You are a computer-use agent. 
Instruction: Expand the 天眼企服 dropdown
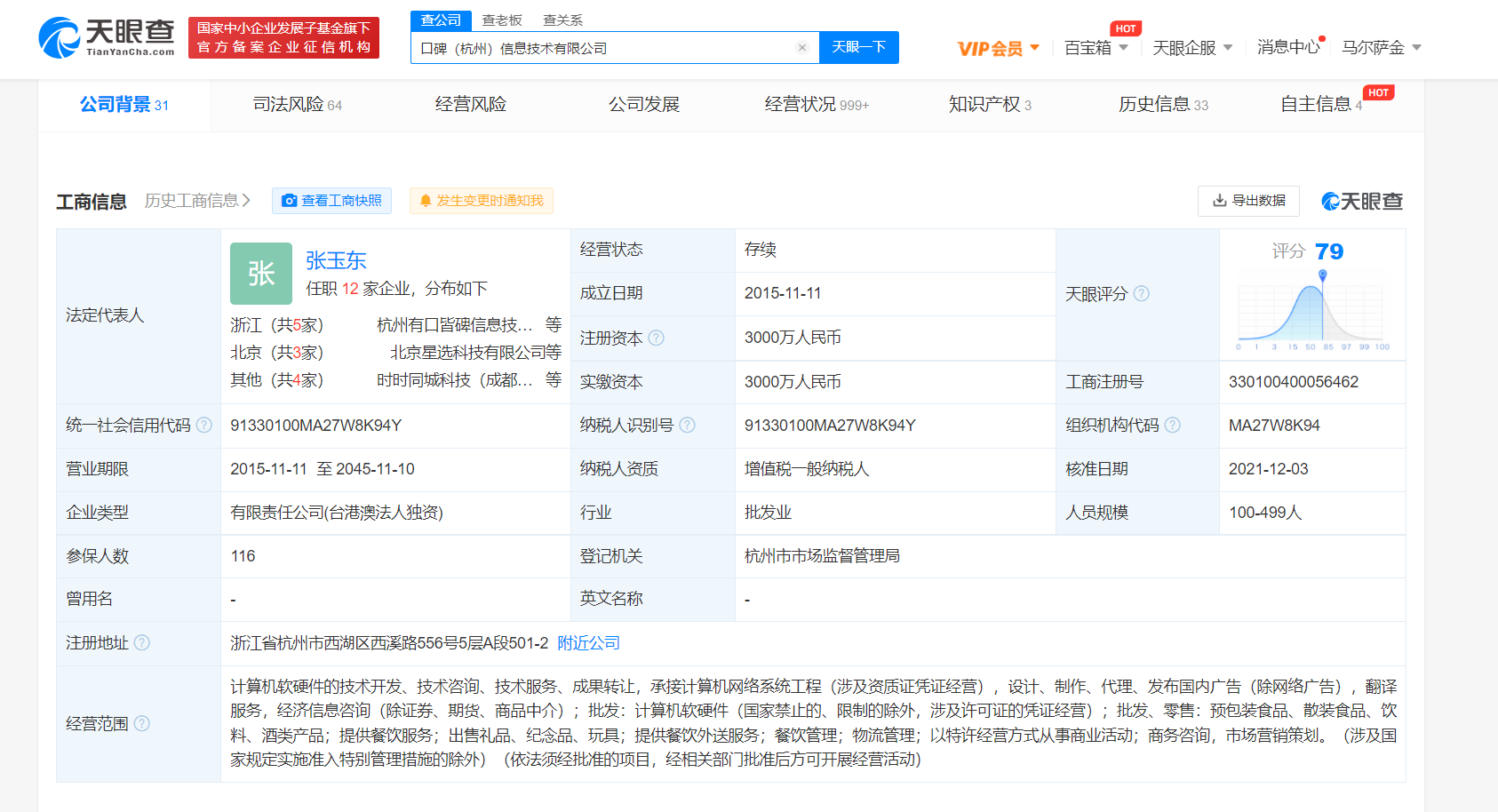(1191, 48)
